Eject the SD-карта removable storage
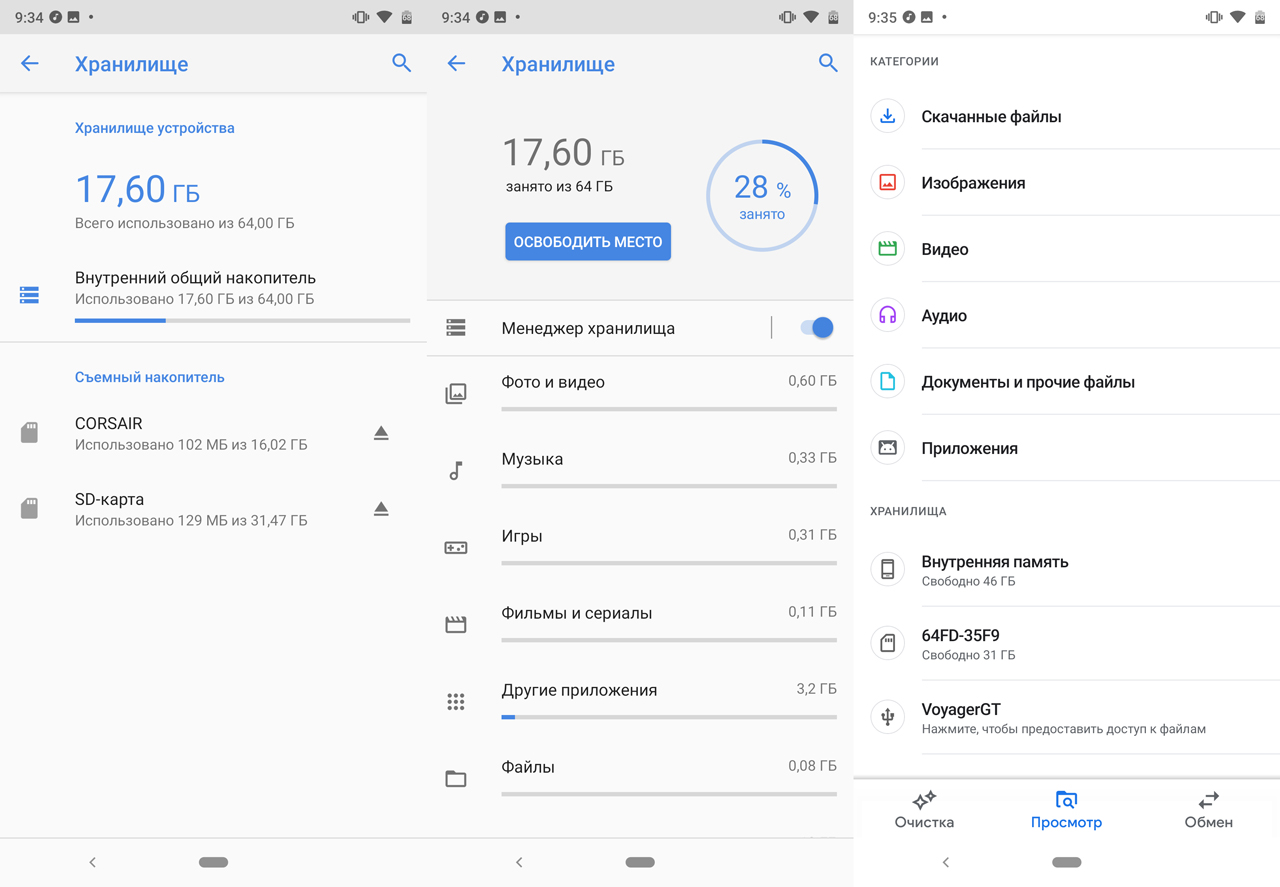This screenshot has height=887, width=1280. pos(381,509)
